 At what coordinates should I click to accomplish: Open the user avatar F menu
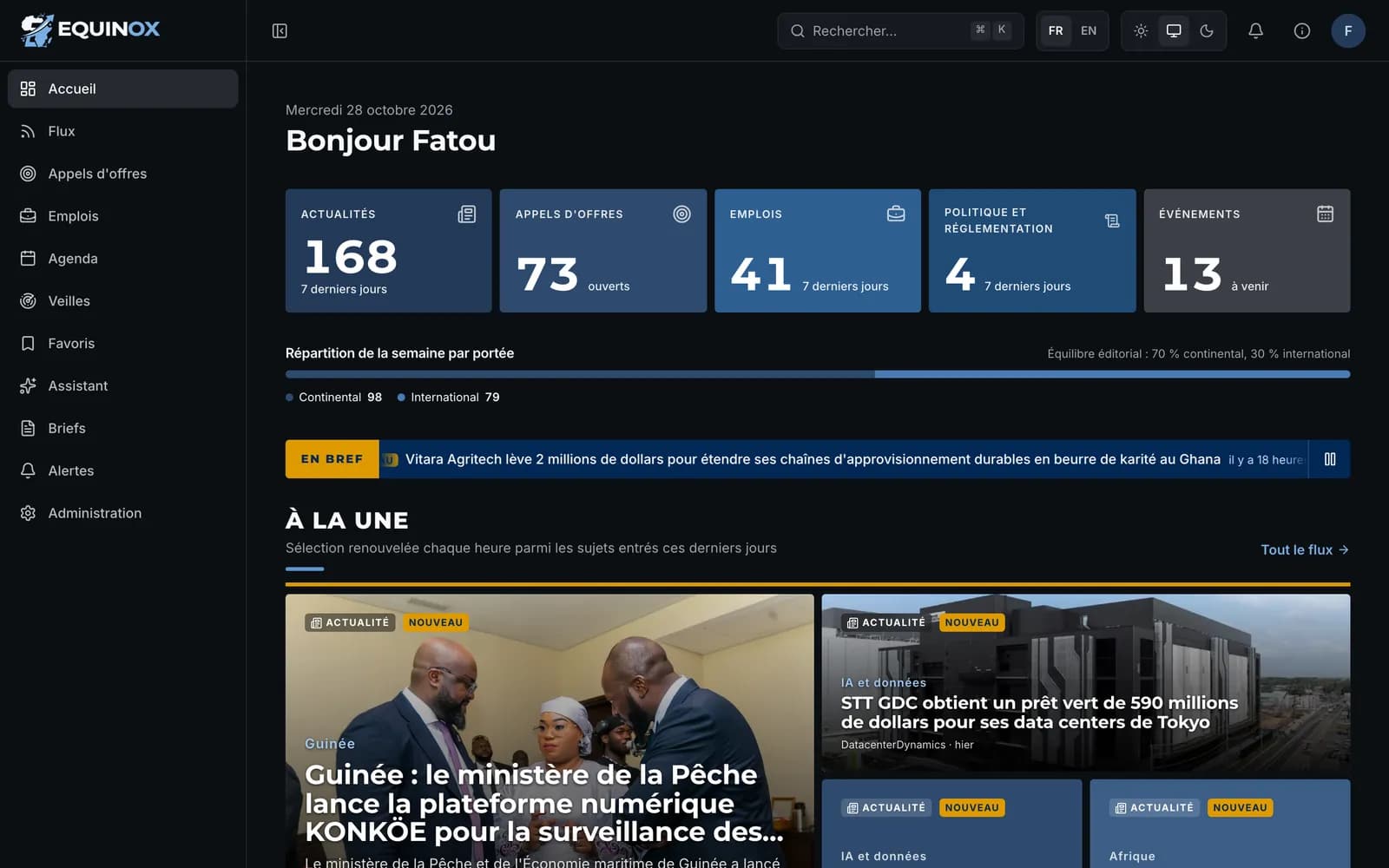pyautogui.click(x=1348, y=30)
